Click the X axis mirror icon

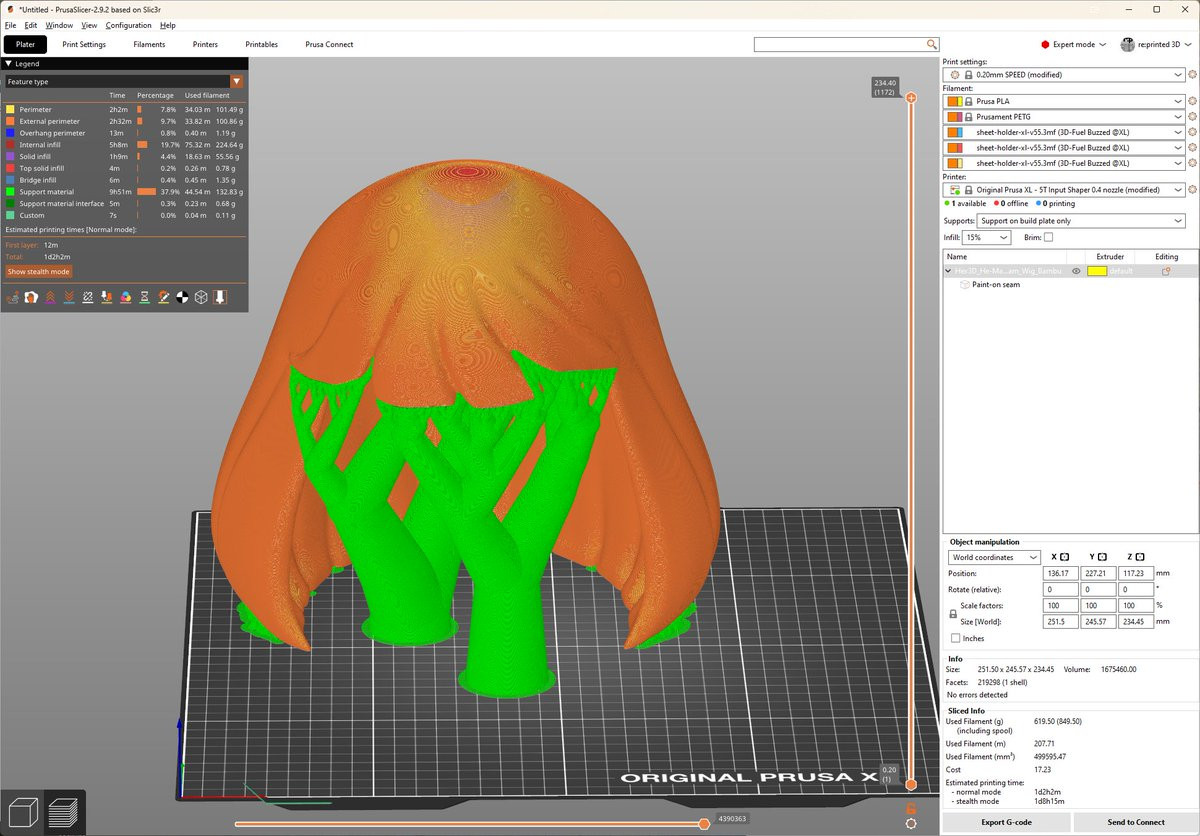(1064, 557)
